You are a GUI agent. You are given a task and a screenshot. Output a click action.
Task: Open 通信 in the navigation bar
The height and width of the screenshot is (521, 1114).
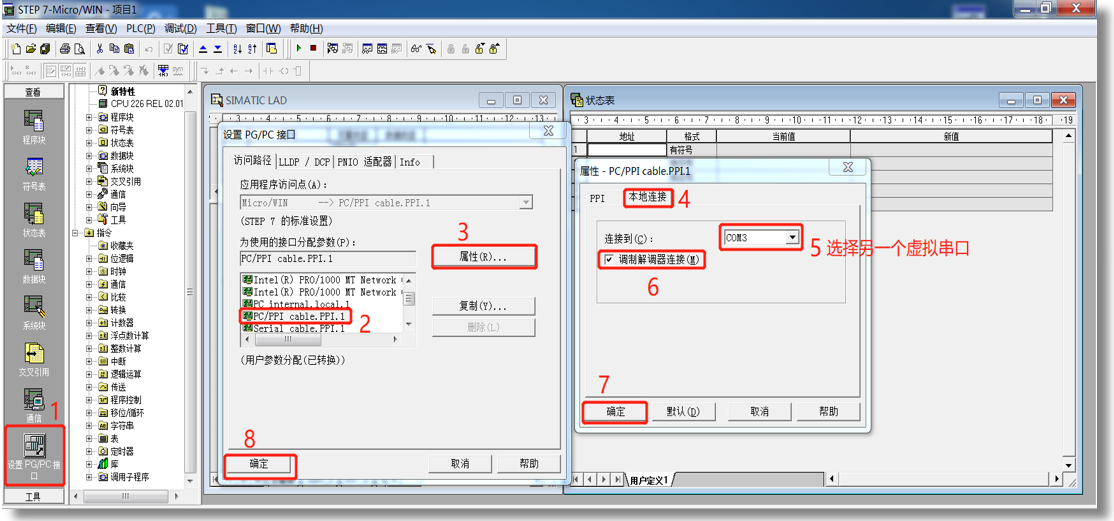[33, 404]
